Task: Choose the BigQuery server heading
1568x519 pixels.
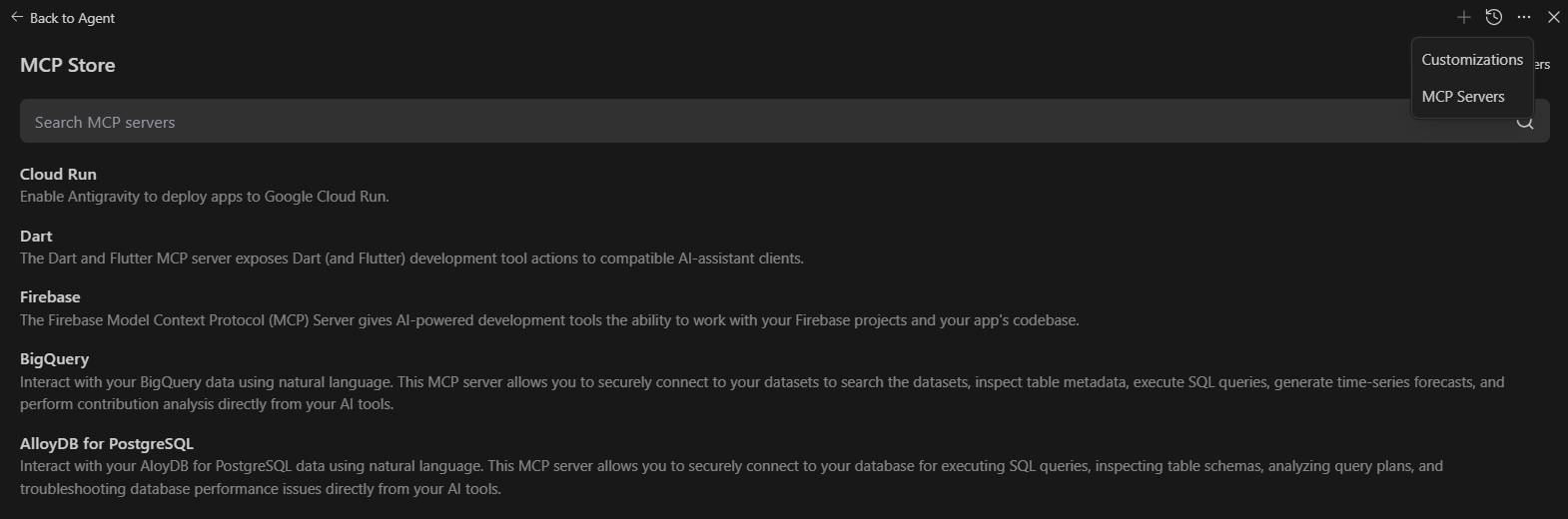Action: (x=54, y=358)
